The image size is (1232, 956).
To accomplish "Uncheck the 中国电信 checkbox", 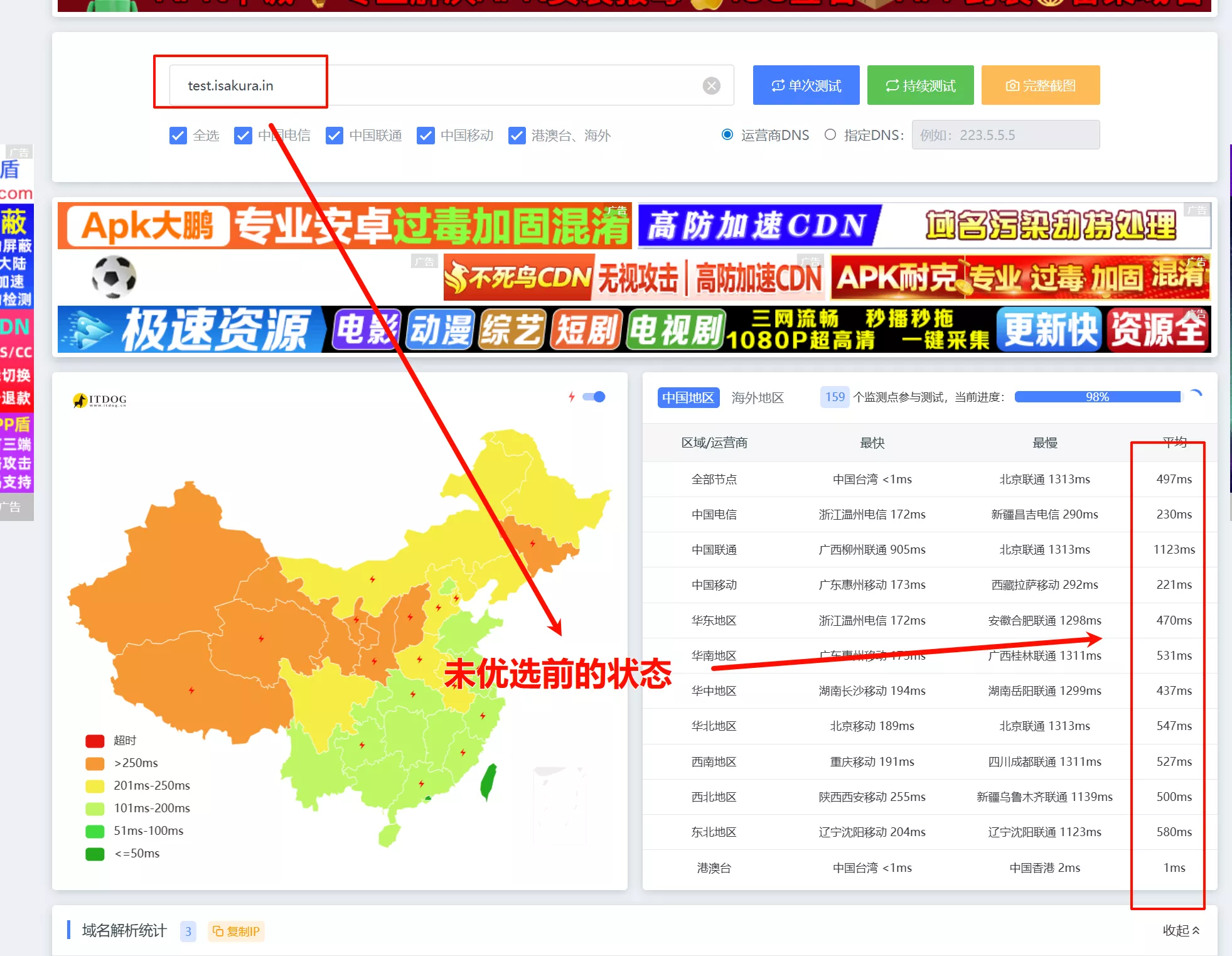I will tap(243, 136).
